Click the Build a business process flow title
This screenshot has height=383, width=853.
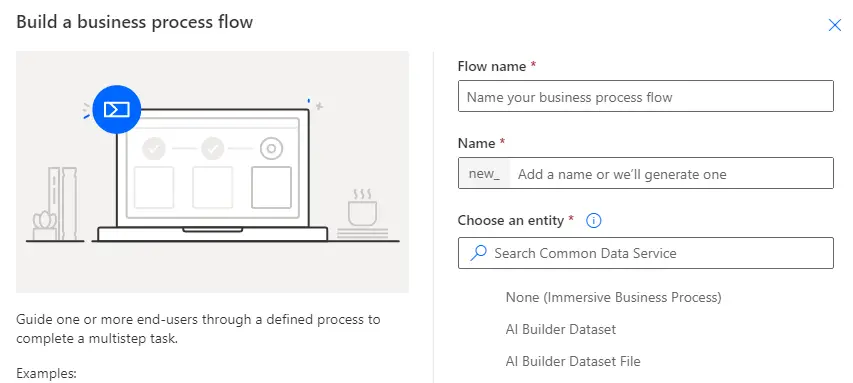tap(134, 22)
